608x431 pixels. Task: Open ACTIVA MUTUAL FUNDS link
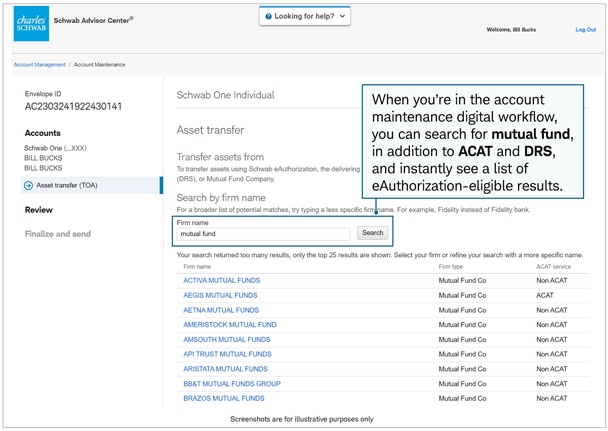[222, 281]
